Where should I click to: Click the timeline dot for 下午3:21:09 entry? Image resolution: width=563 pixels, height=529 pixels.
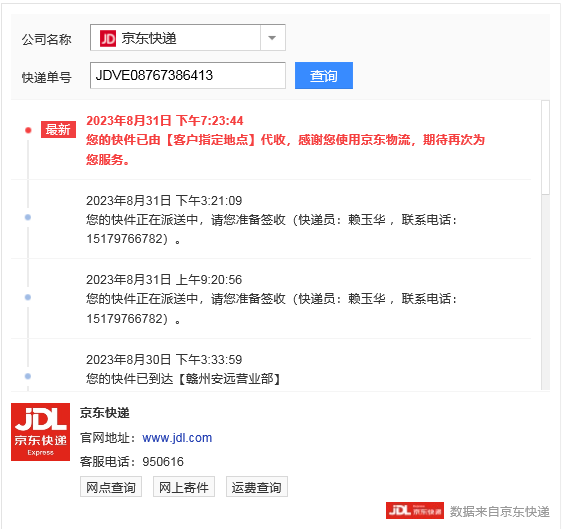(x=28, y=217)
